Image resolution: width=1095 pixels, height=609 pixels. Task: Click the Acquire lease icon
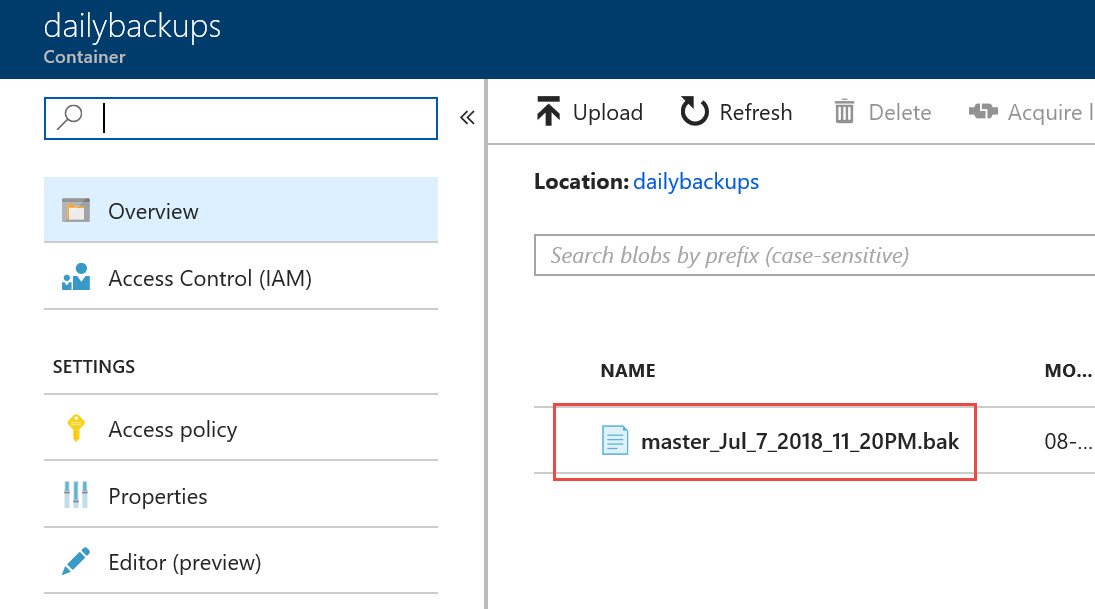click(983, 111)
